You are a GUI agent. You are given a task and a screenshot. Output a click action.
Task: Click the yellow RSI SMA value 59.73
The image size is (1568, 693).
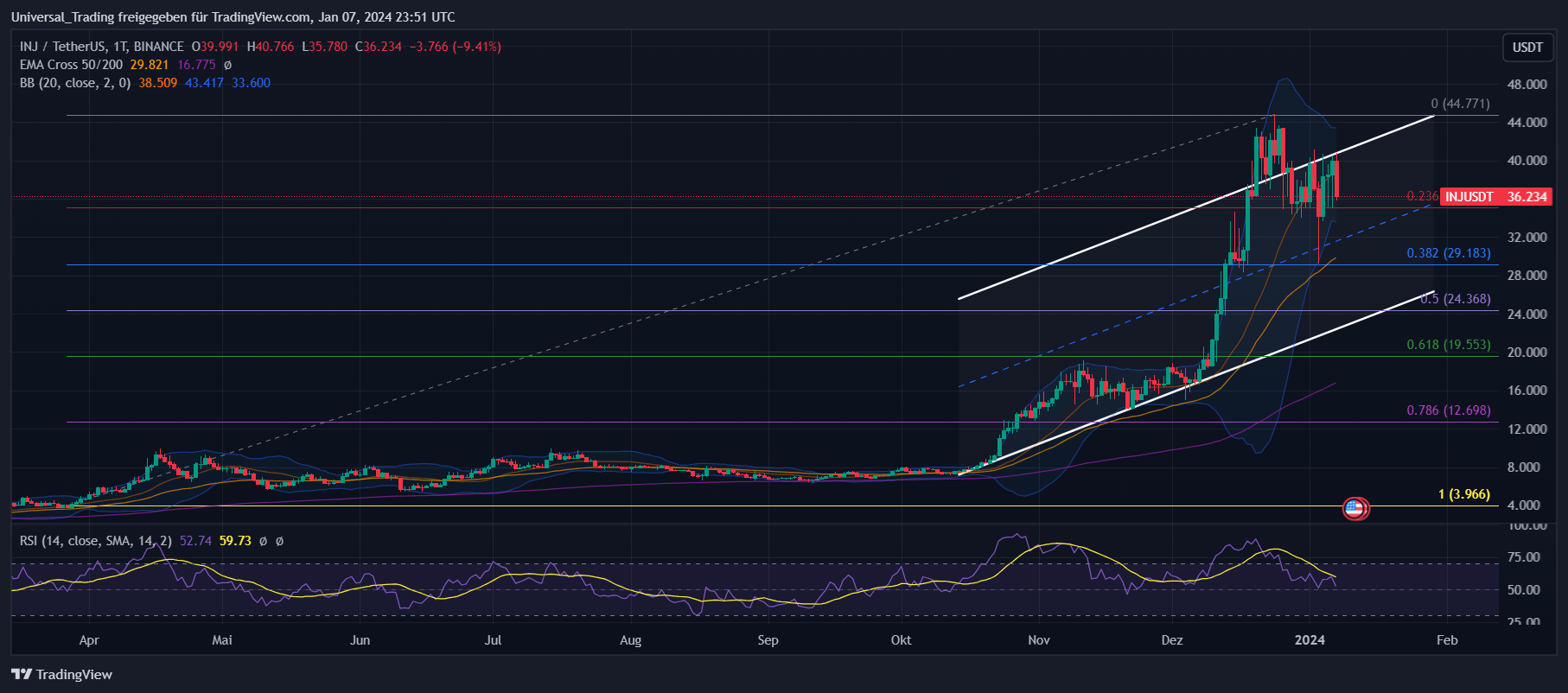pos(235,541)
